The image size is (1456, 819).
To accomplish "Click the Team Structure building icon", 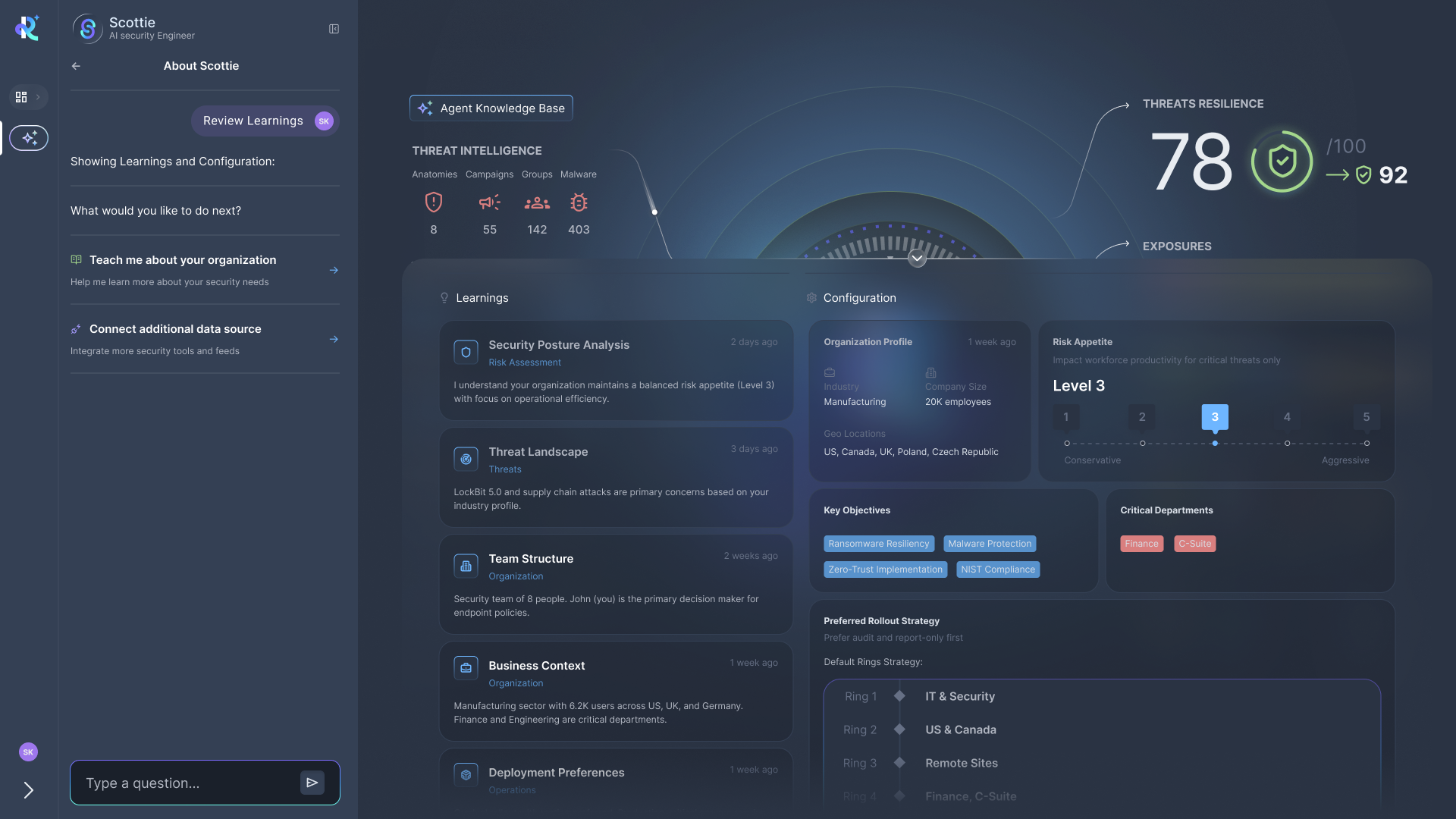I will (466, 566).
